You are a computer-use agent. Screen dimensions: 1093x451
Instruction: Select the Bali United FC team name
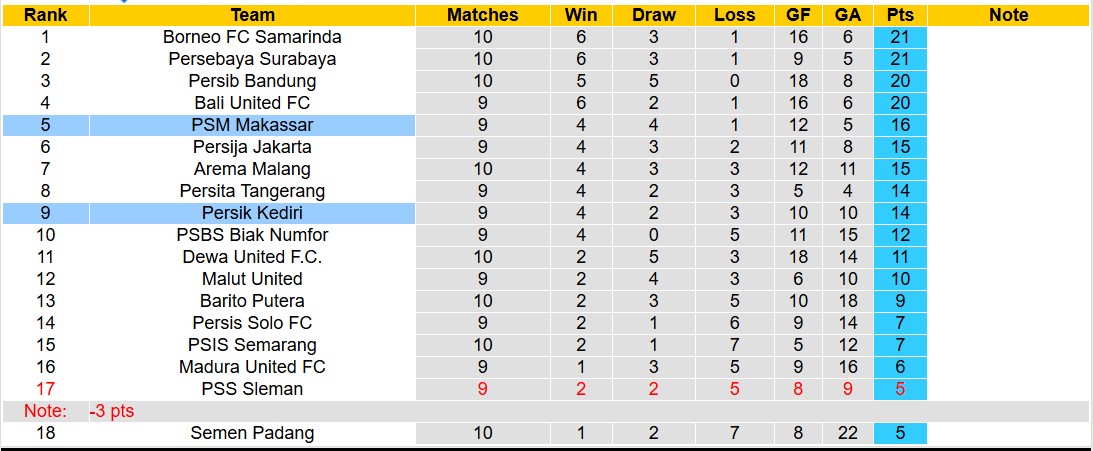(252, 103)
